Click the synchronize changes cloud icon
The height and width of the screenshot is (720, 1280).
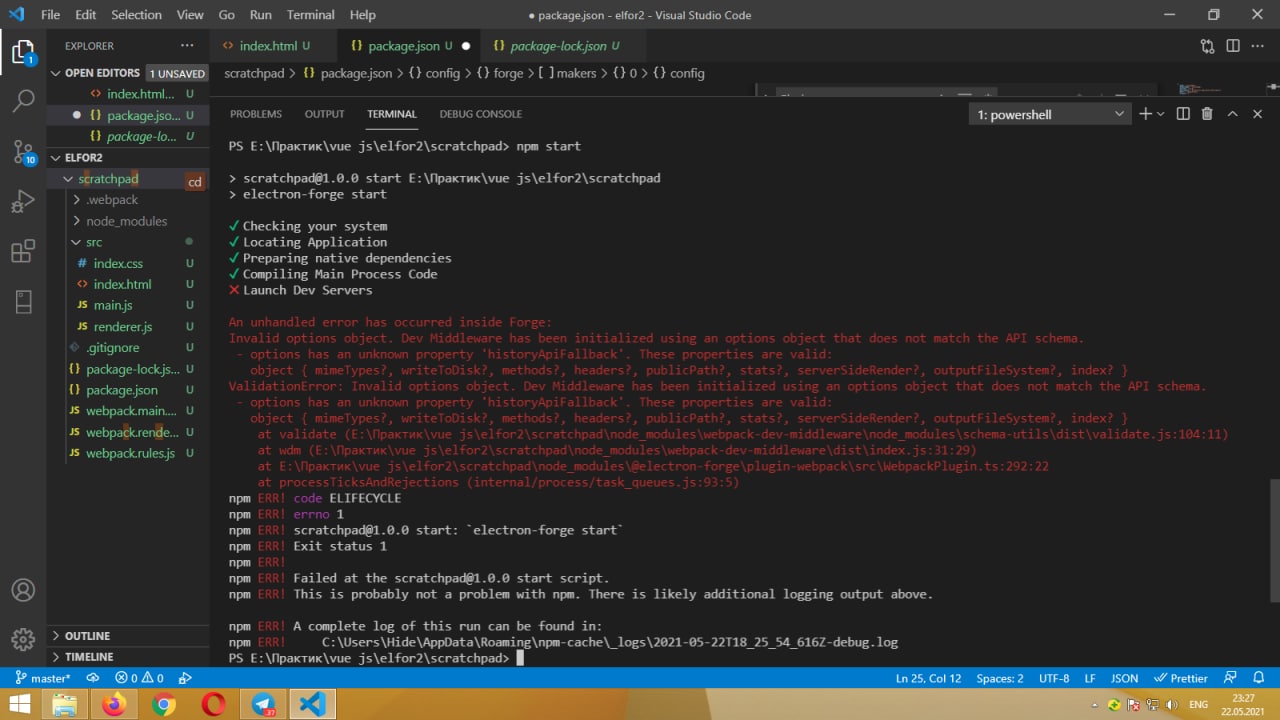93,678
